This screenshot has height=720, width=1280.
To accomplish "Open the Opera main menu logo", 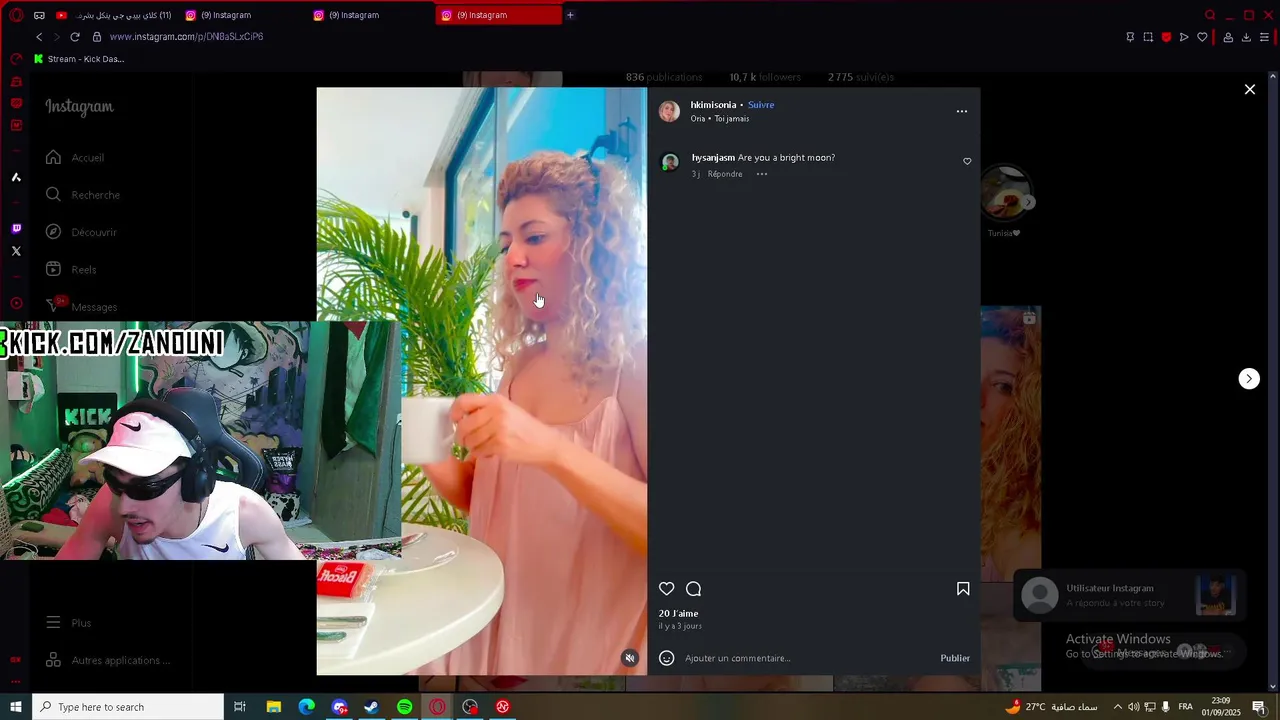I will tap(16, 15).
